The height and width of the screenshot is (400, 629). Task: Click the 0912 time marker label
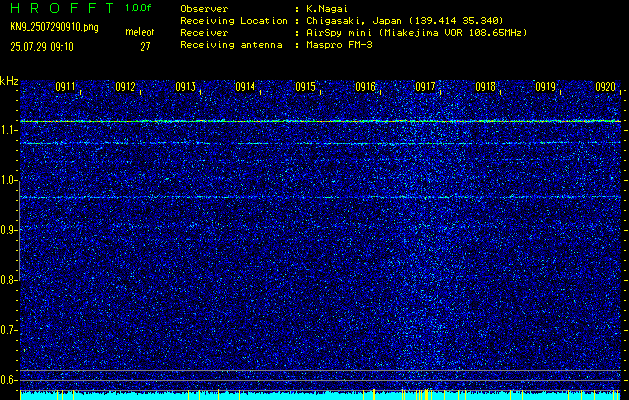pyautogui.click(x=125, y=87)
